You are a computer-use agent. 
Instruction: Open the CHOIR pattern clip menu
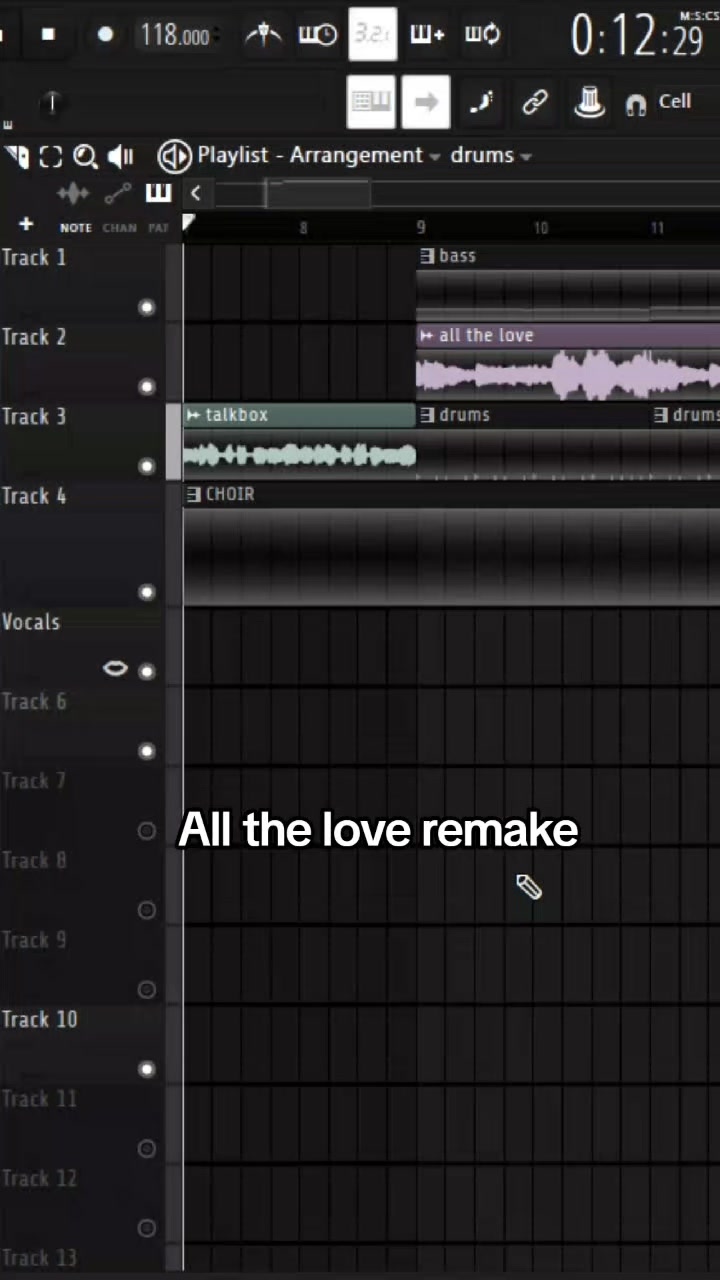(x=194, y=494)
